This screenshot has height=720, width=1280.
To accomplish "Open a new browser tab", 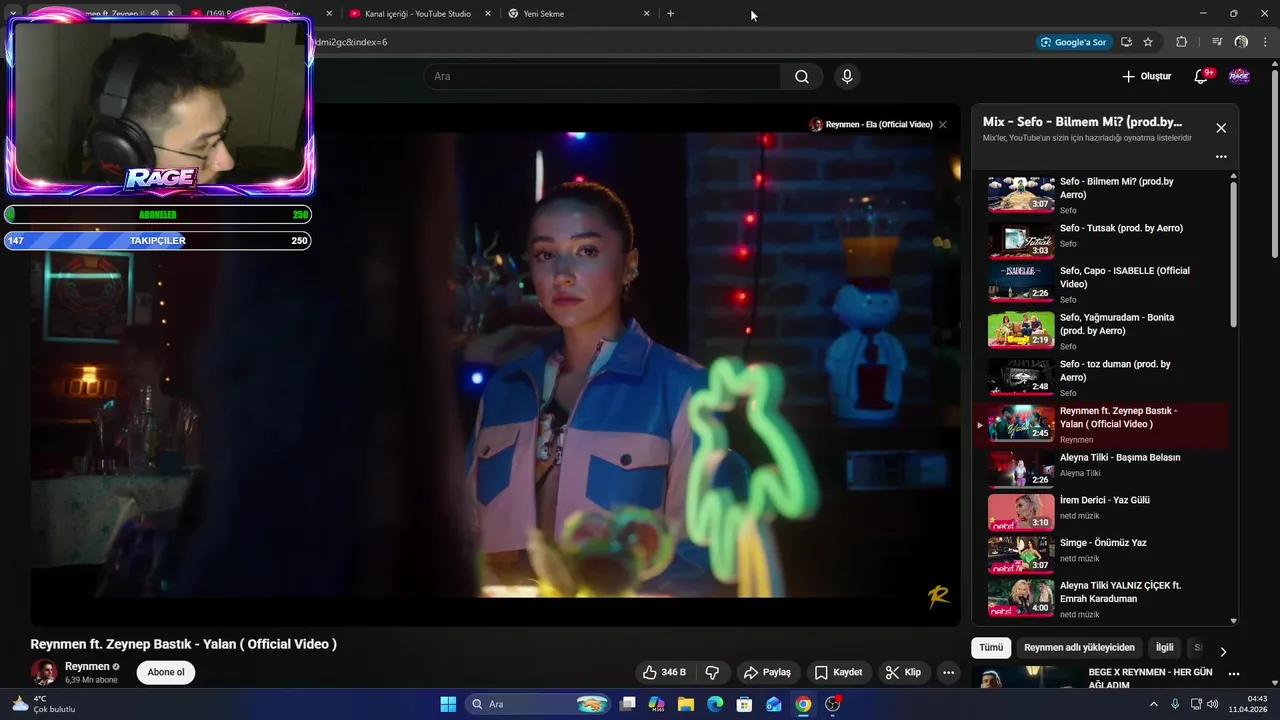I will click(670, 14).
